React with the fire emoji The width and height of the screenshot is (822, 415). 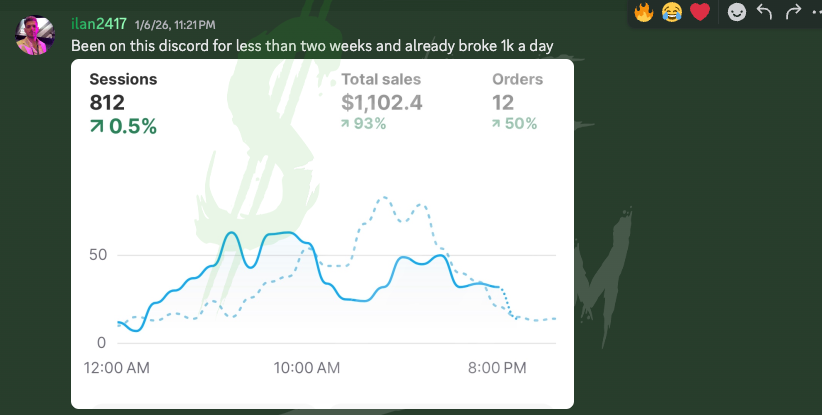pos(645,13)
